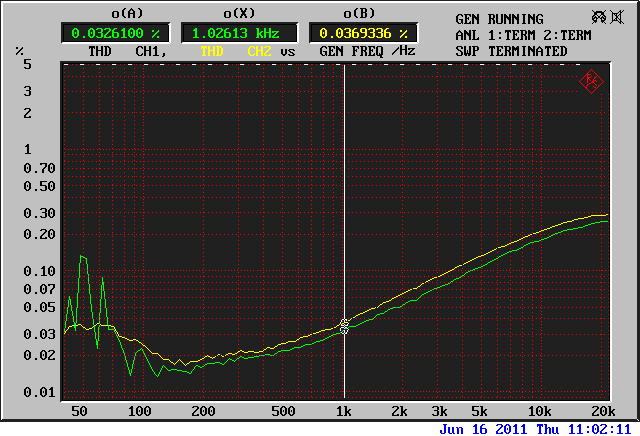Click the GEN FREQ /Hz axis label
Viewport: 640px width, 436px height.
(367, 51)
